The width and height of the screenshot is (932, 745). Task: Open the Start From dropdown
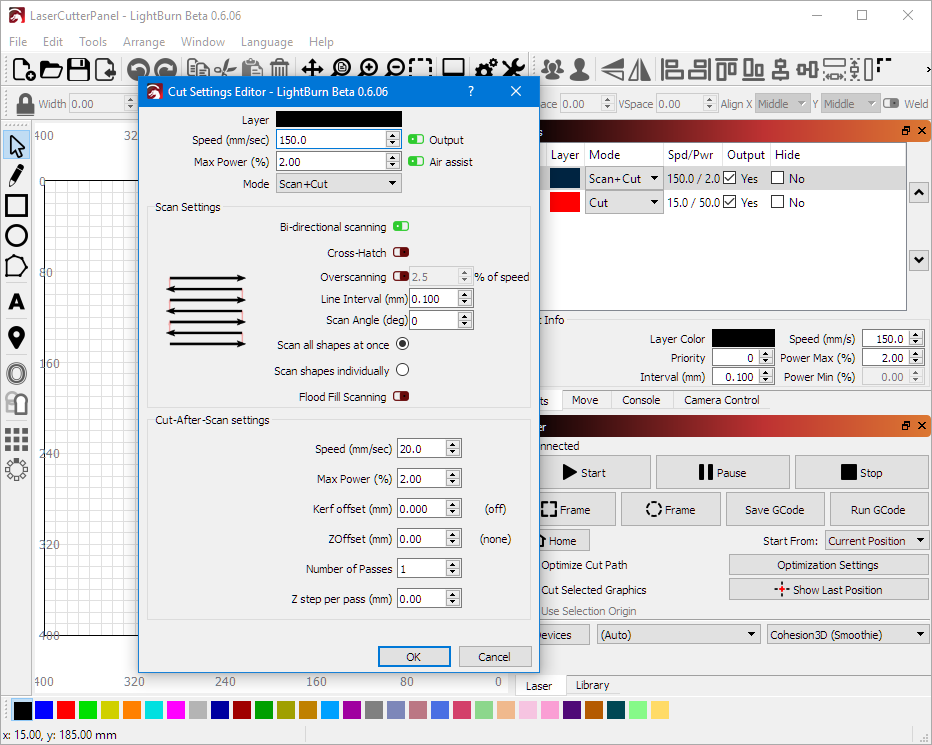click(x=877, y=541)
